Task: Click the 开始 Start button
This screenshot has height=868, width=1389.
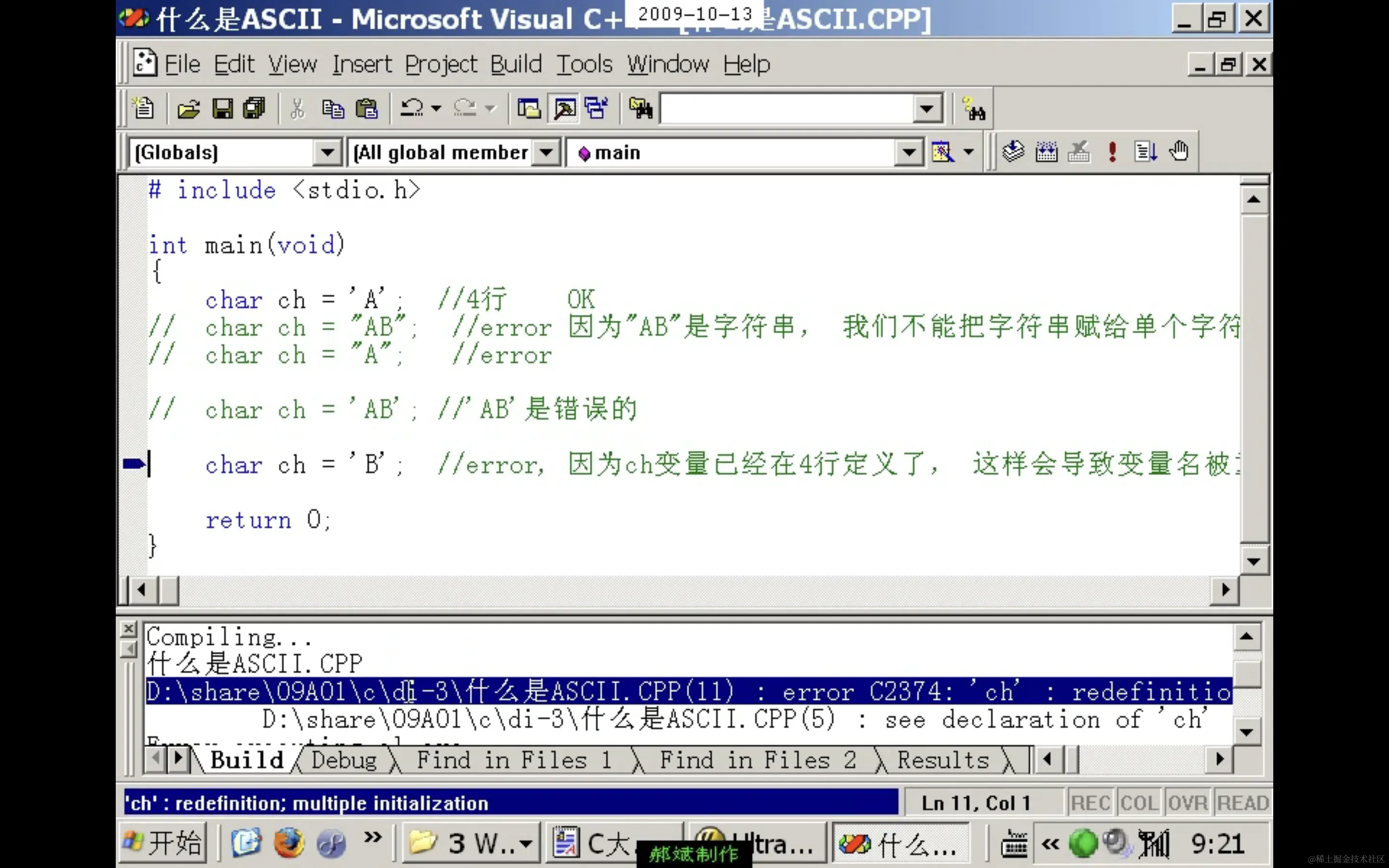Action: click(164, 843)
